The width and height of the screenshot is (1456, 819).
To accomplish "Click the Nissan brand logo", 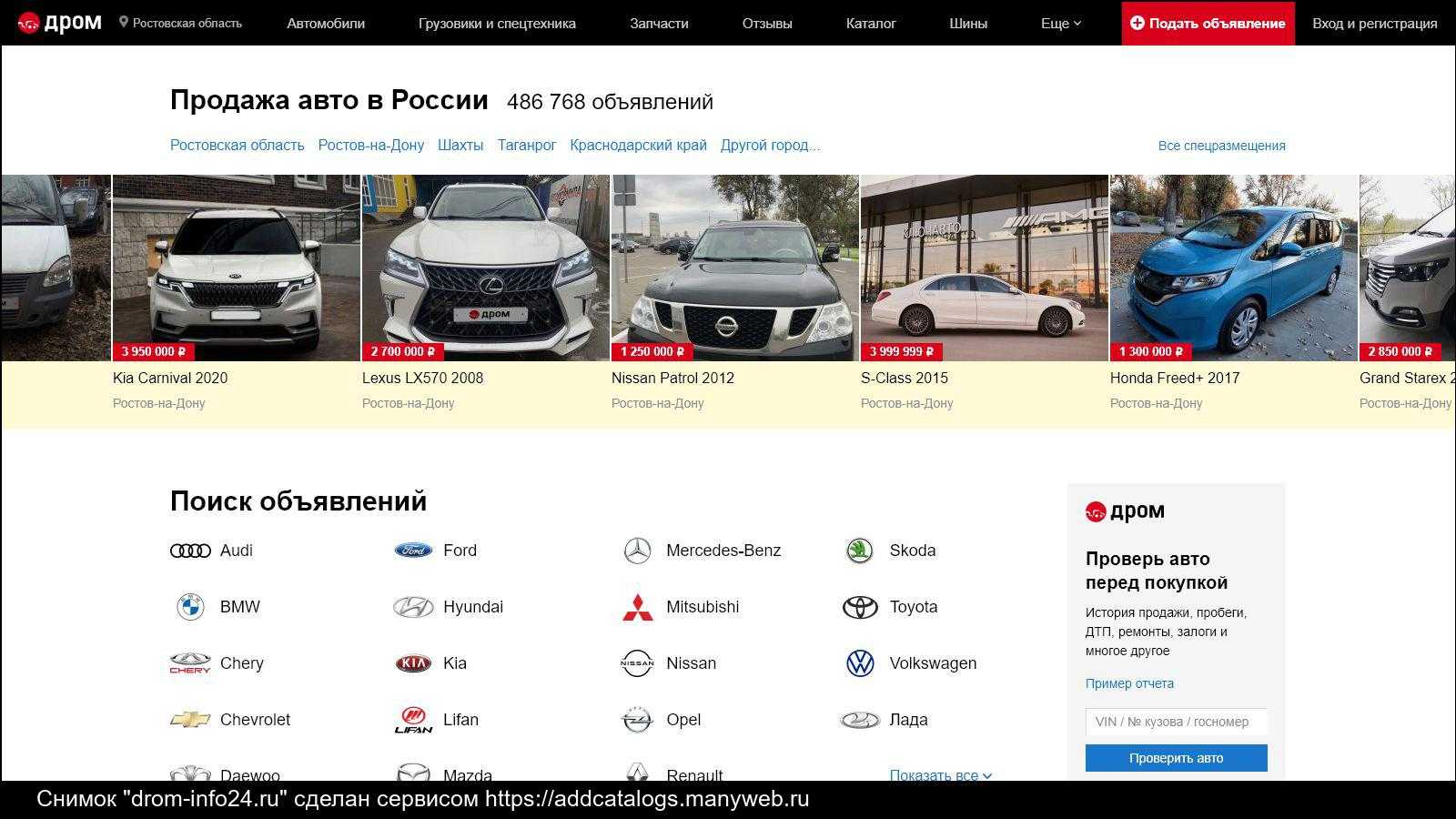I will pyautogui.click(x=637, y=663).
